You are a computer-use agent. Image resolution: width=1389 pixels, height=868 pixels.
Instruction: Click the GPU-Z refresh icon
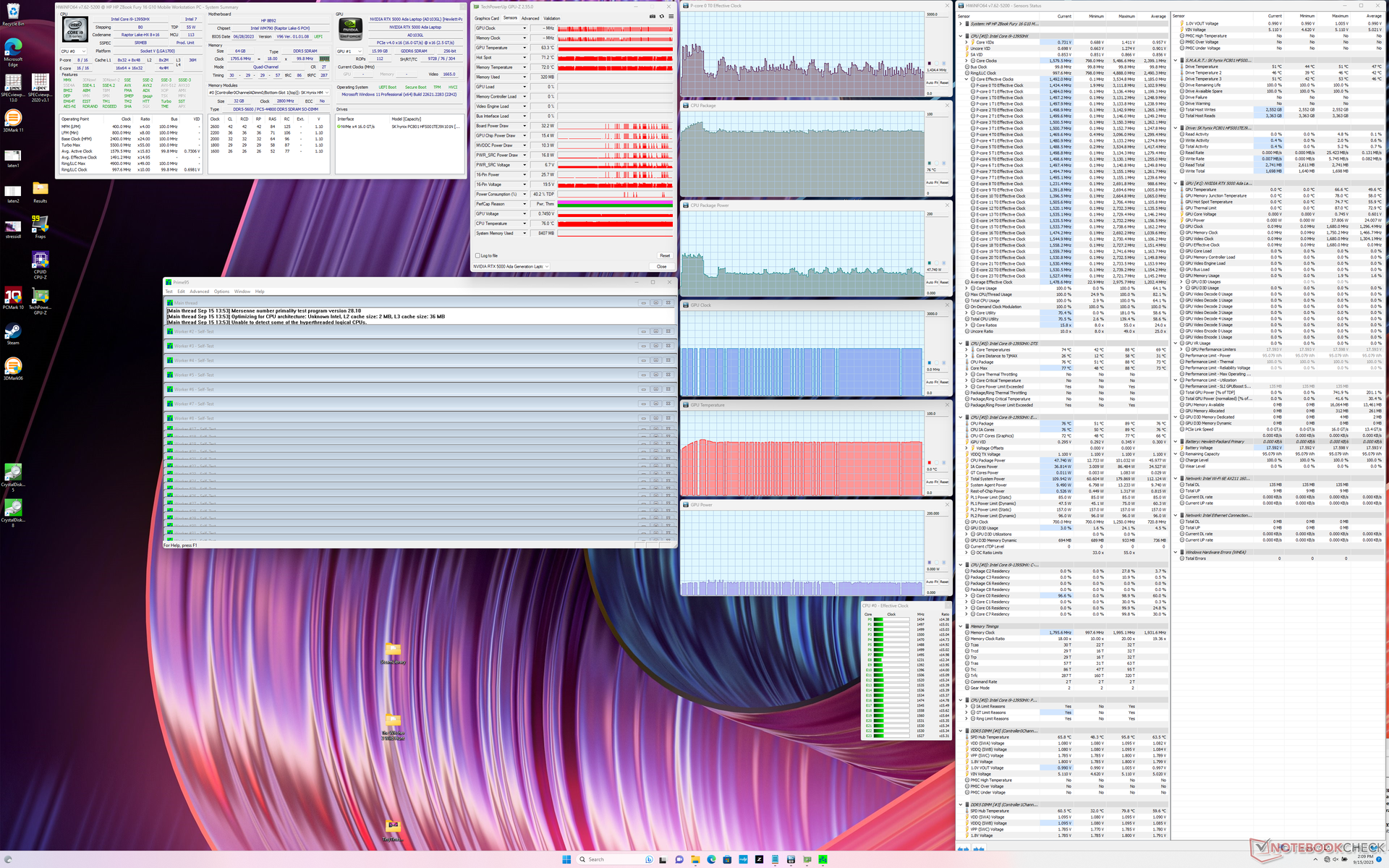click(x=661, y=16)
